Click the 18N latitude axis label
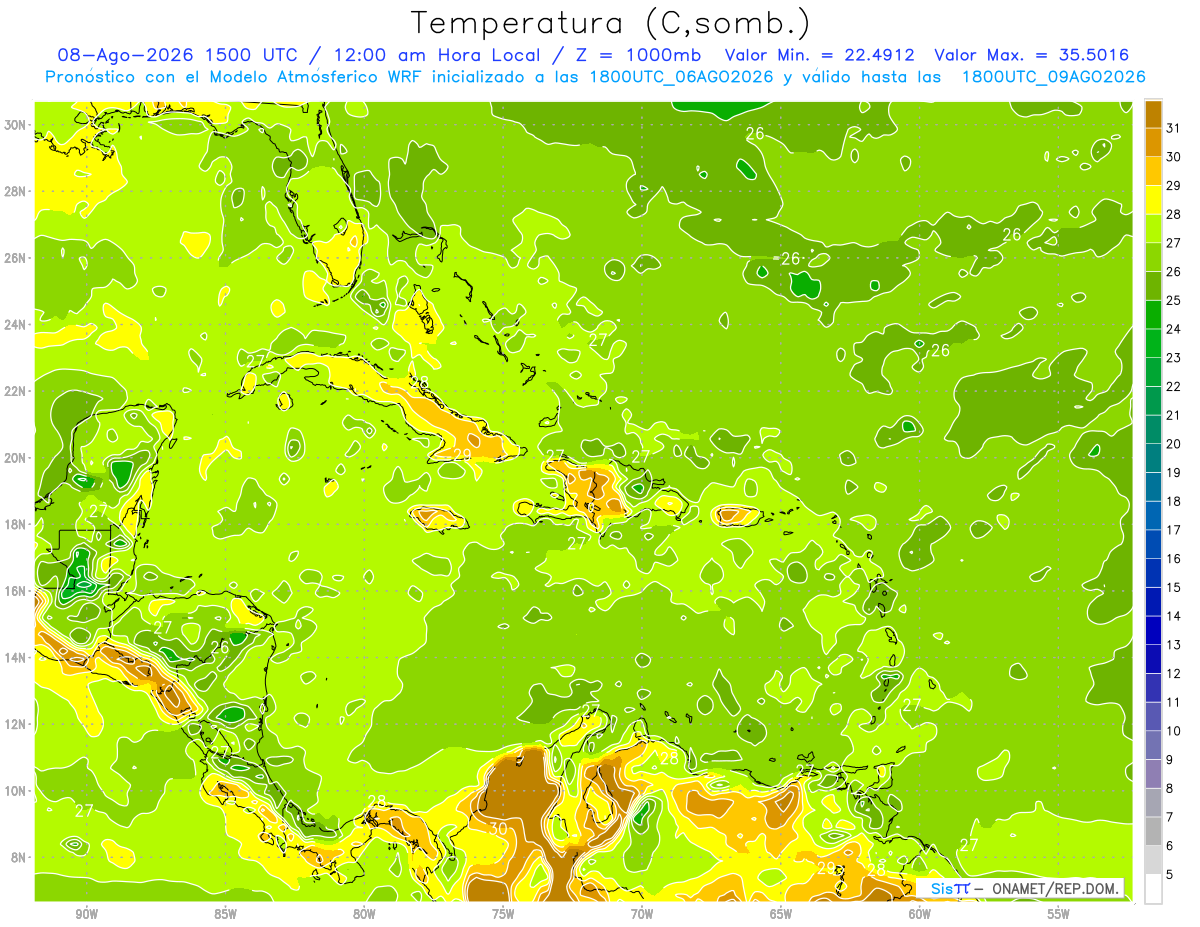Image resolution: width=1200 pixels, height=927 pixels. coord(17,524)
